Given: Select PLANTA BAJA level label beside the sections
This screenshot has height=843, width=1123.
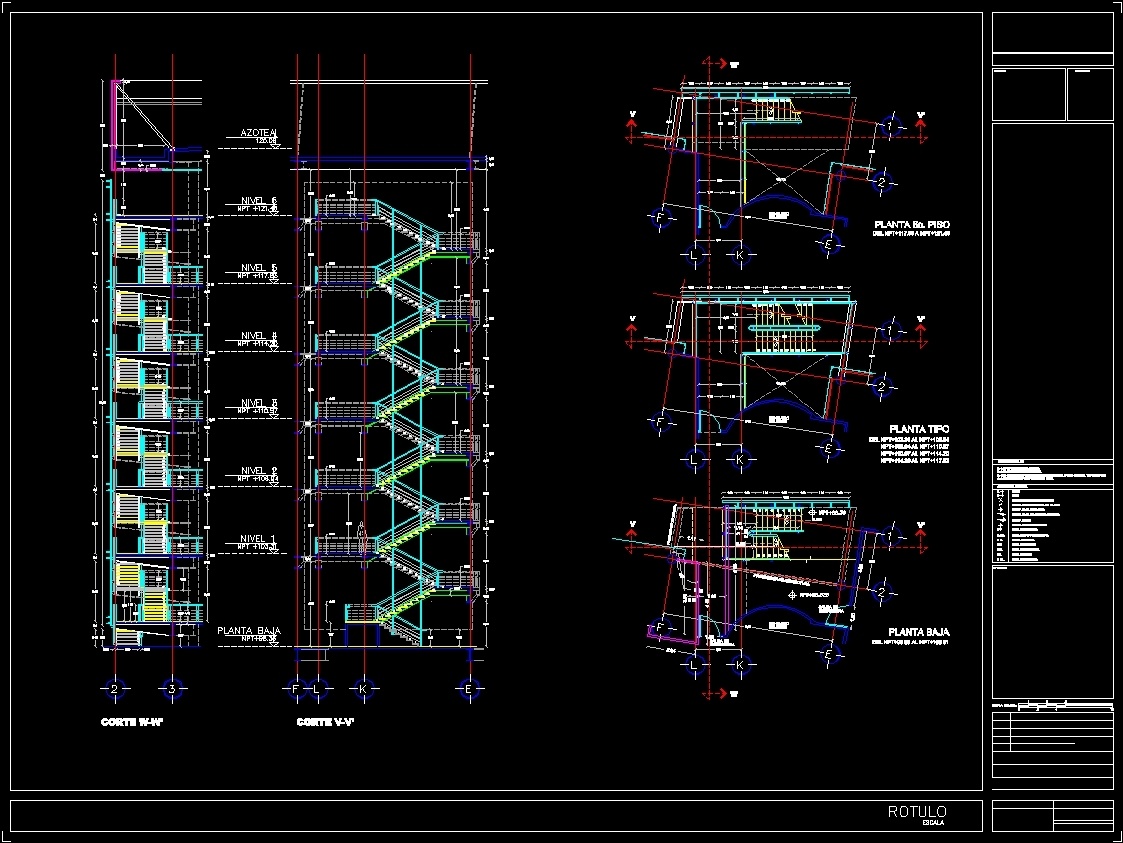Looking at the screenshot, I should point(249,631).
